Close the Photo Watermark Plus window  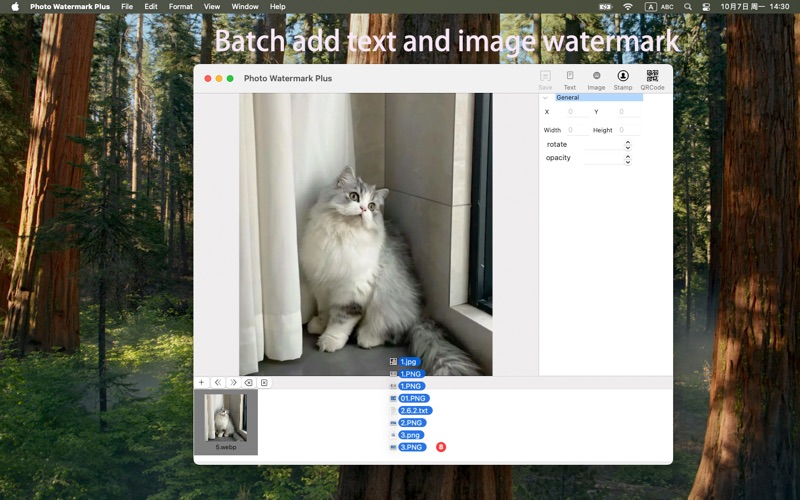[208, 79]
